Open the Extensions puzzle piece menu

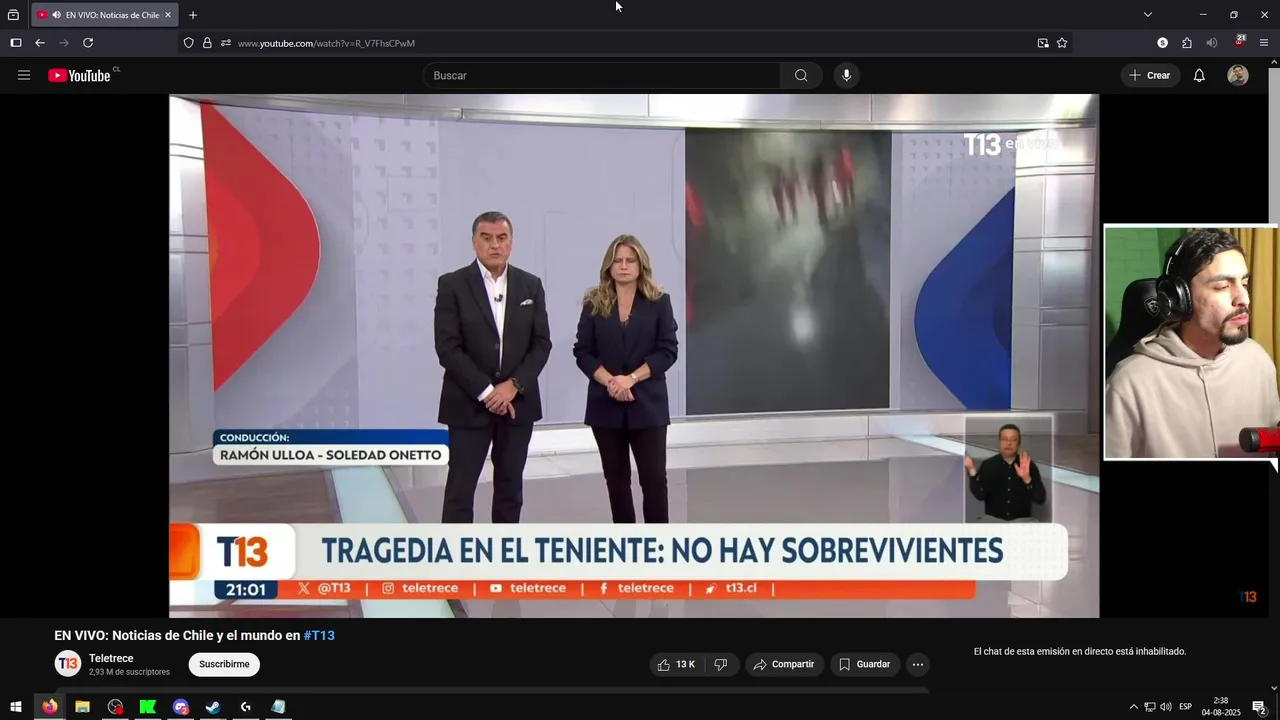pyautogui.click(x=1187, y=43)
